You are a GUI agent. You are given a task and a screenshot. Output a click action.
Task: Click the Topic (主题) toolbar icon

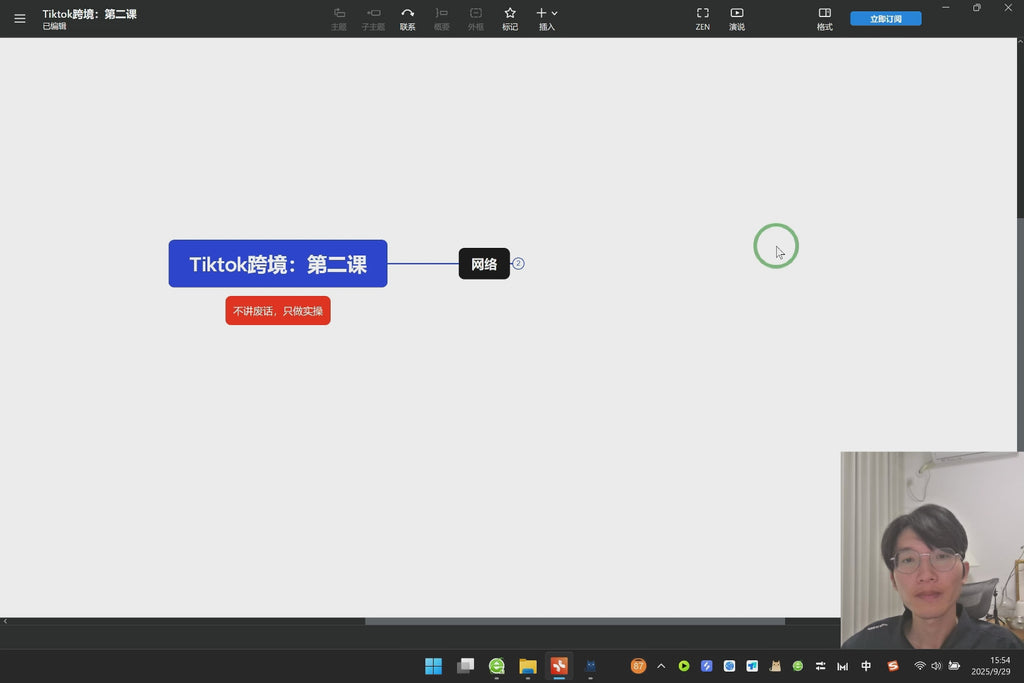click(x=339, y=18)
